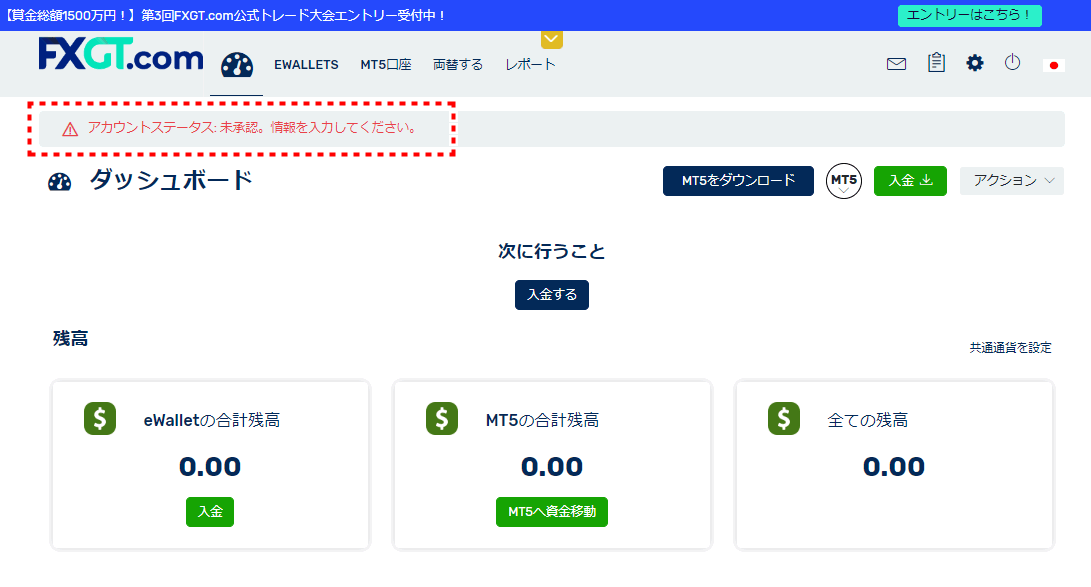Click the 入金する button
This screenshot has height=587, width=1091.
point(552,295)
